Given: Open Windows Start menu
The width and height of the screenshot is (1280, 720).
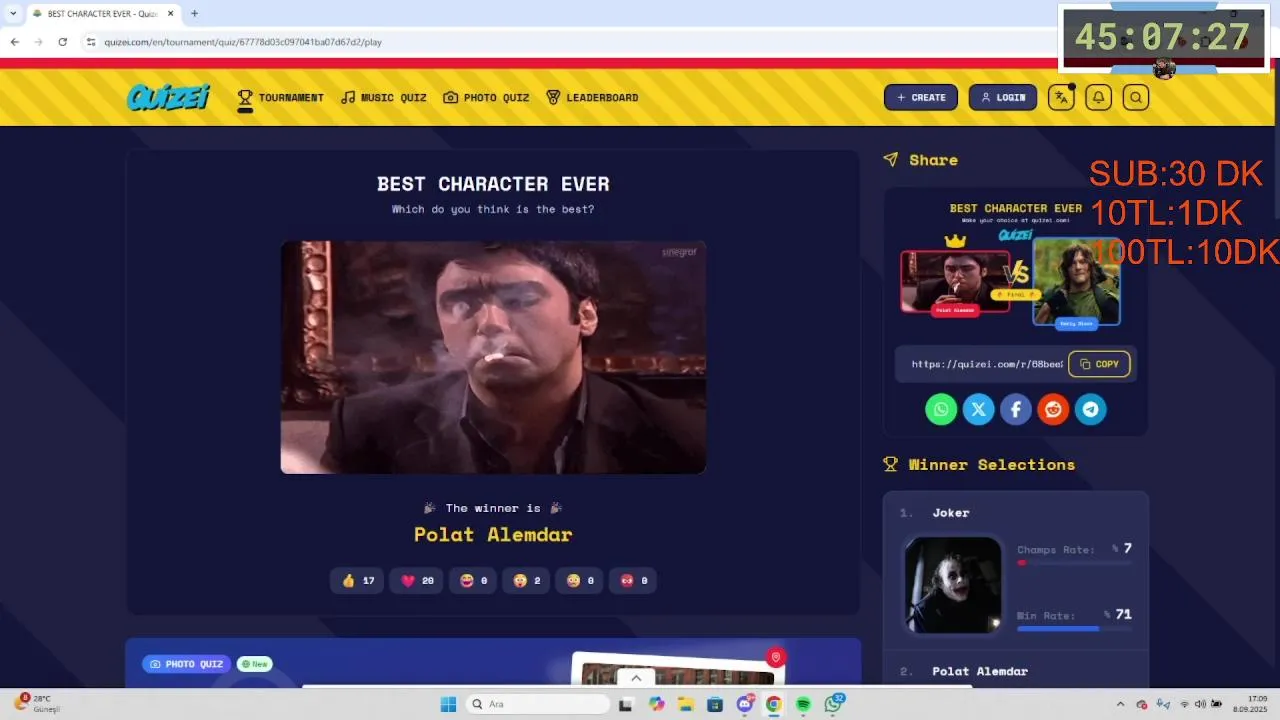Looking at the screenshot, I should point(448,704).
